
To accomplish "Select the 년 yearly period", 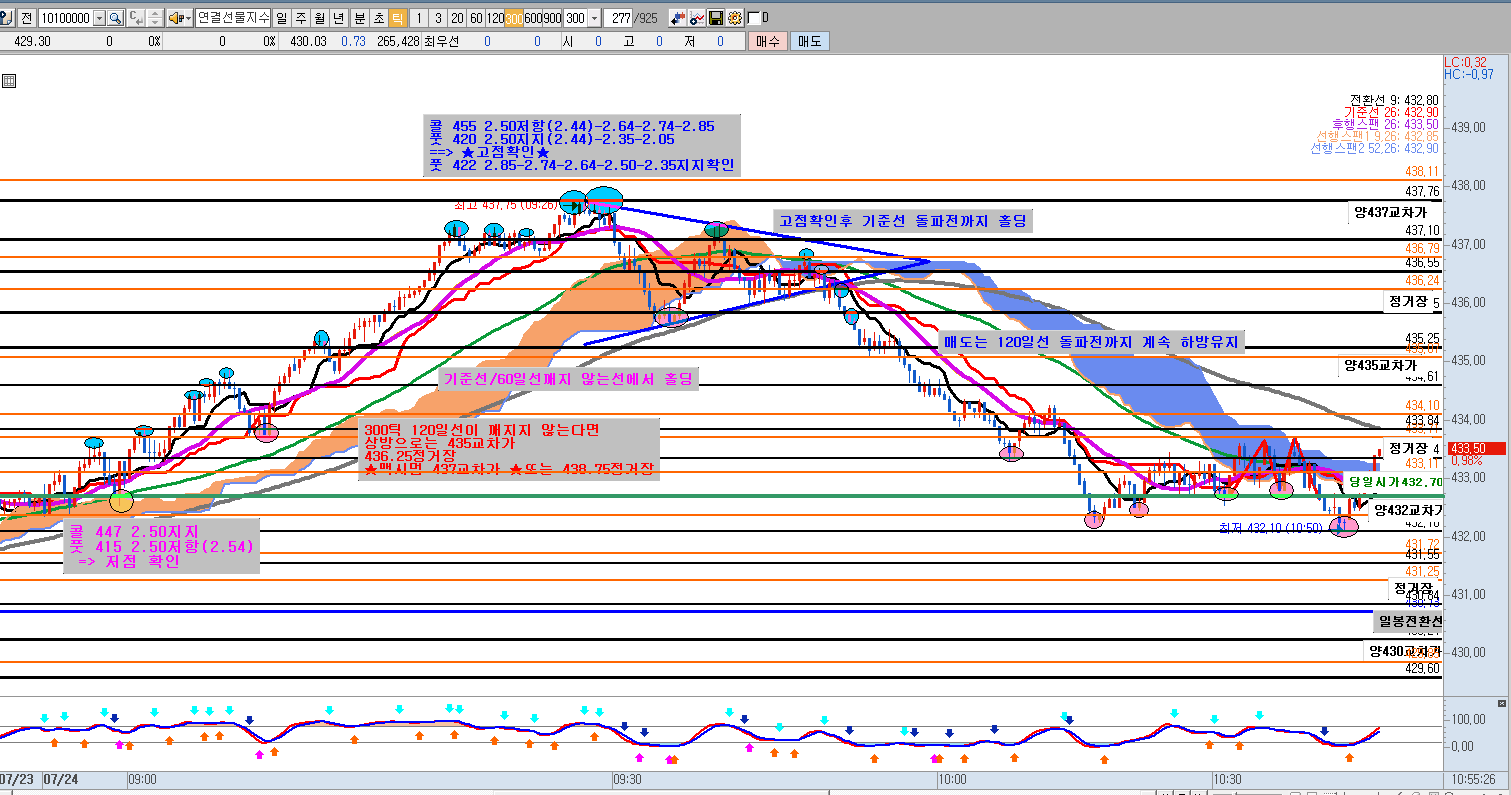I will tap(339, 18).
